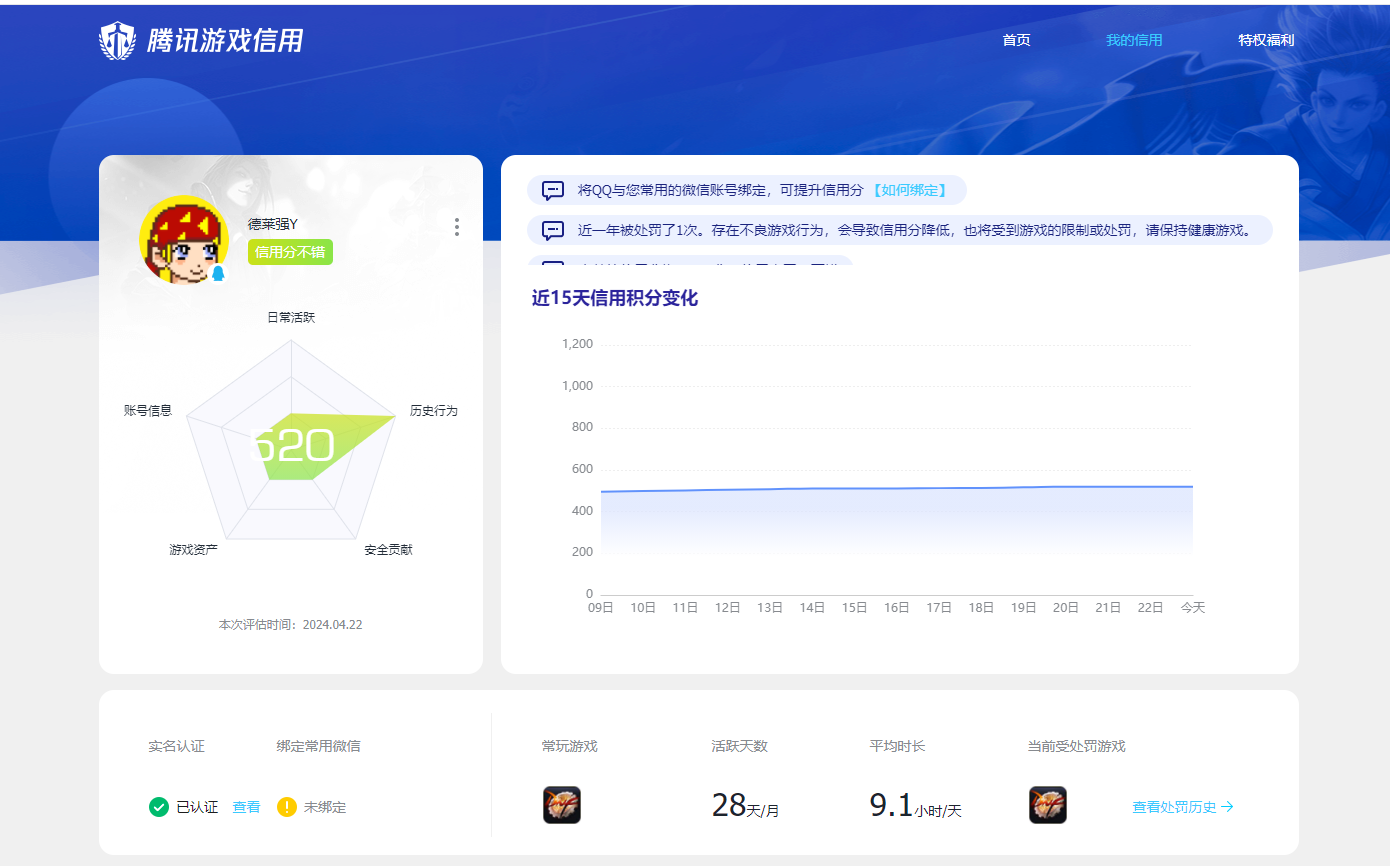Click the username 德莱强Y
Viewport: 1390px width, 866px height.
tap(273, 224)
